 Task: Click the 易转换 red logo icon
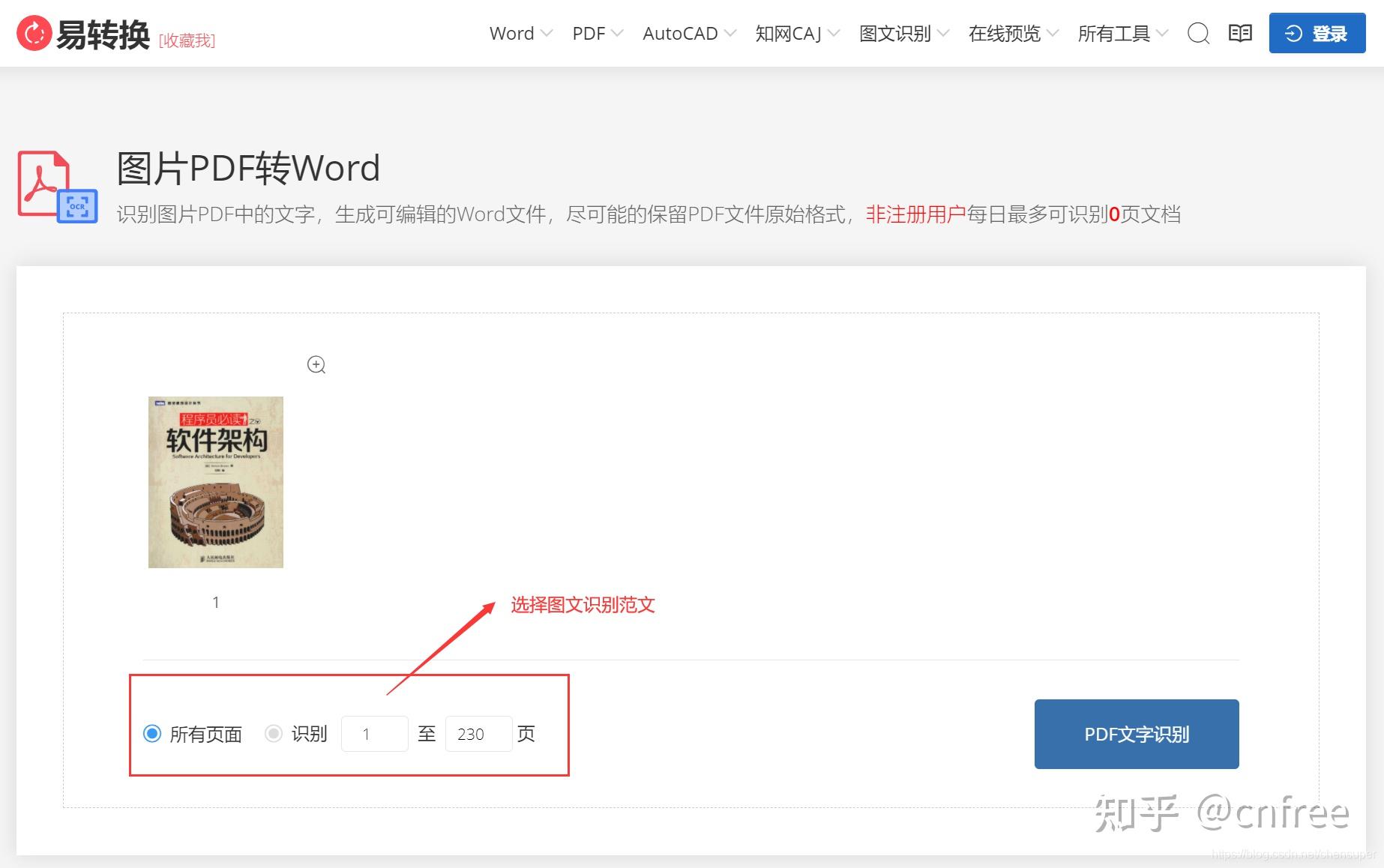pyautogui.click(x=34, y=34)
